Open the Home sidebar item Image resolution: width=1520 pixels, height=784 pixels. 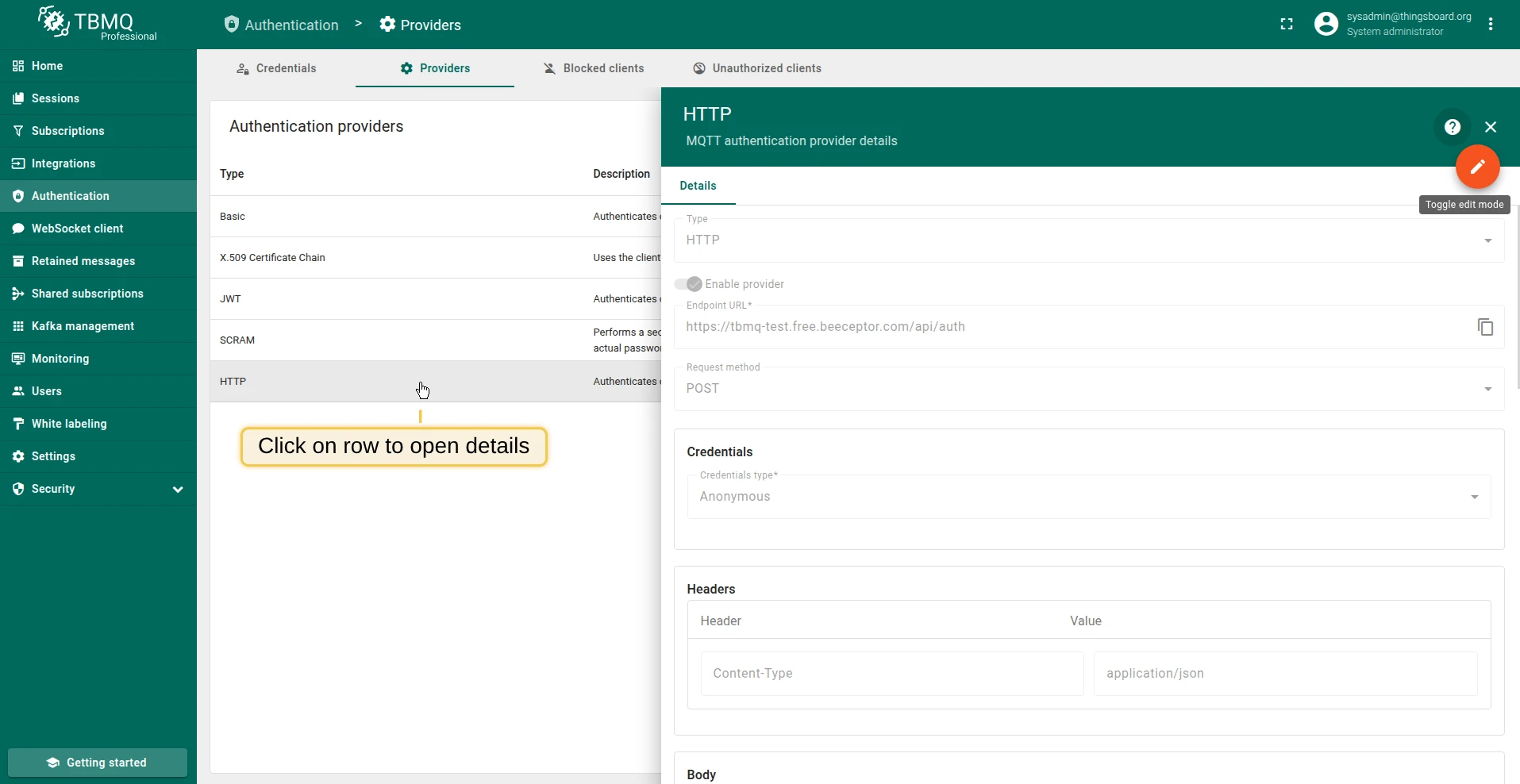98,66
